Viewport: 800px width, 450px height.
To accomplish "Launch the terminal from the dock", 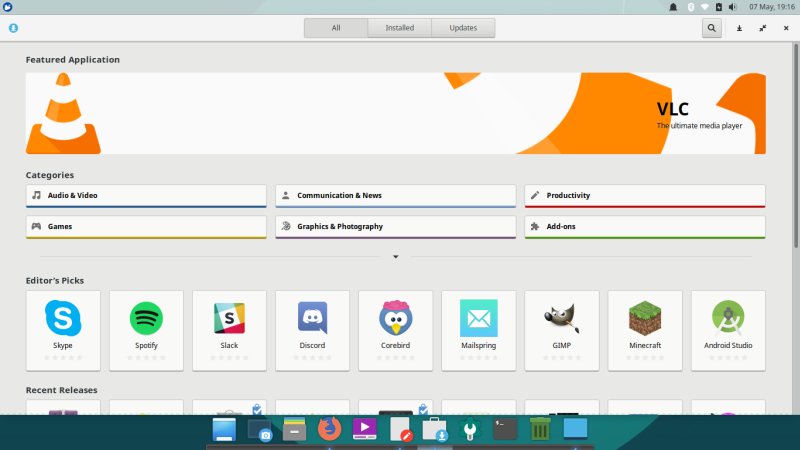I will 505,429.
